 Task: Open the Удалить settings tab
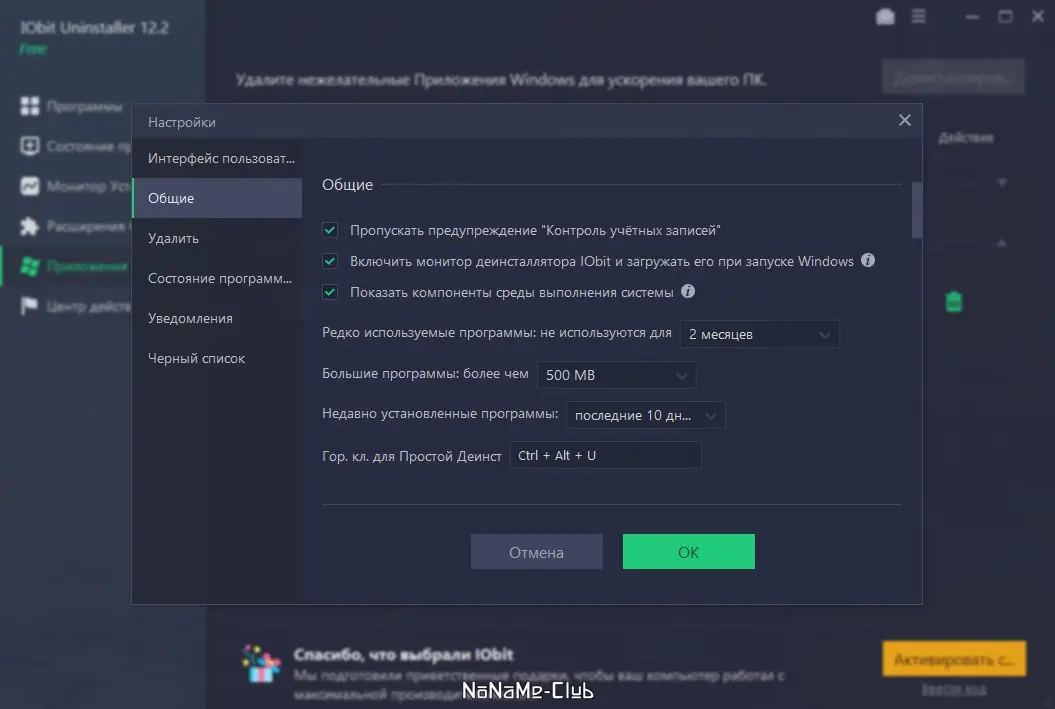tap(217, 238)
